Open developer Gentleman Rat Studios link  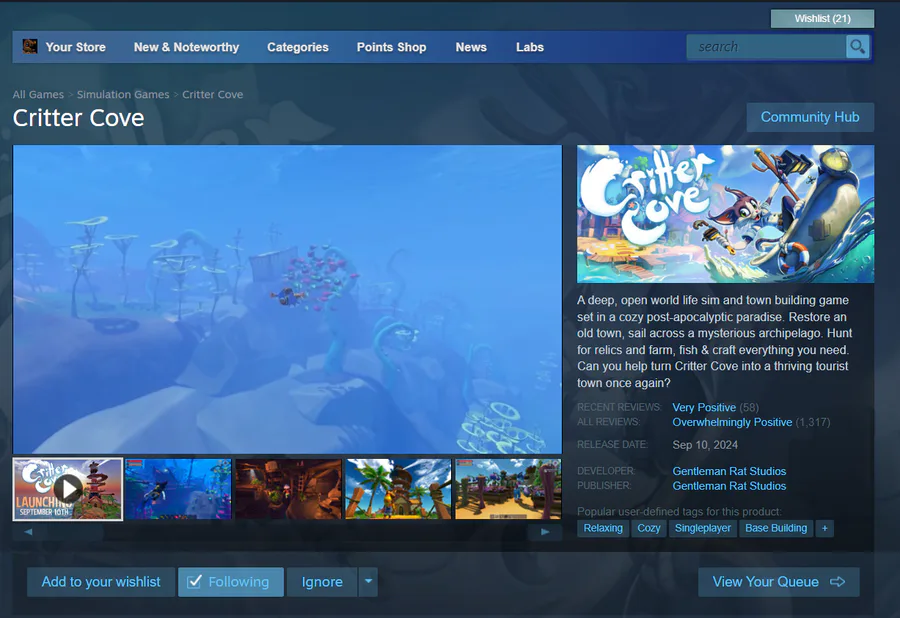click(730, 471)
